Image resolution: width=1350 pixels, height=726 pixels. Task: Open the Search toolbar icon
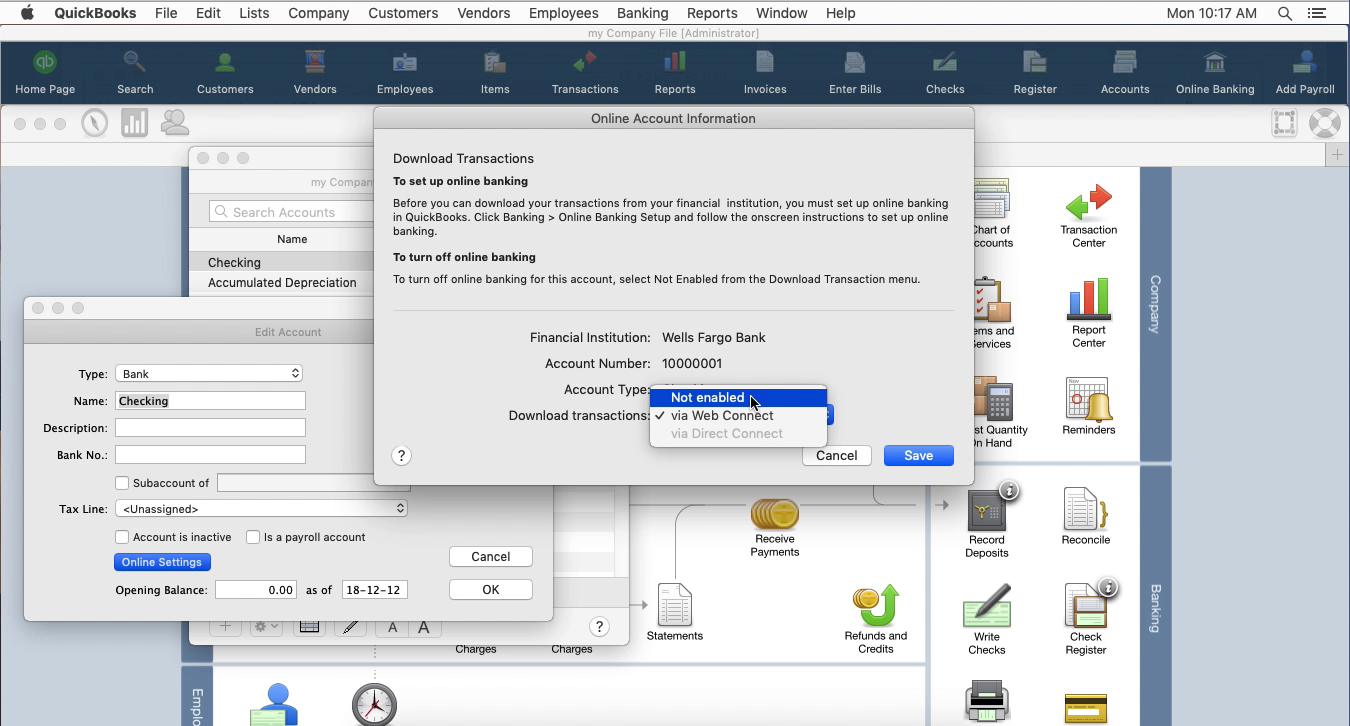(135, 72)
